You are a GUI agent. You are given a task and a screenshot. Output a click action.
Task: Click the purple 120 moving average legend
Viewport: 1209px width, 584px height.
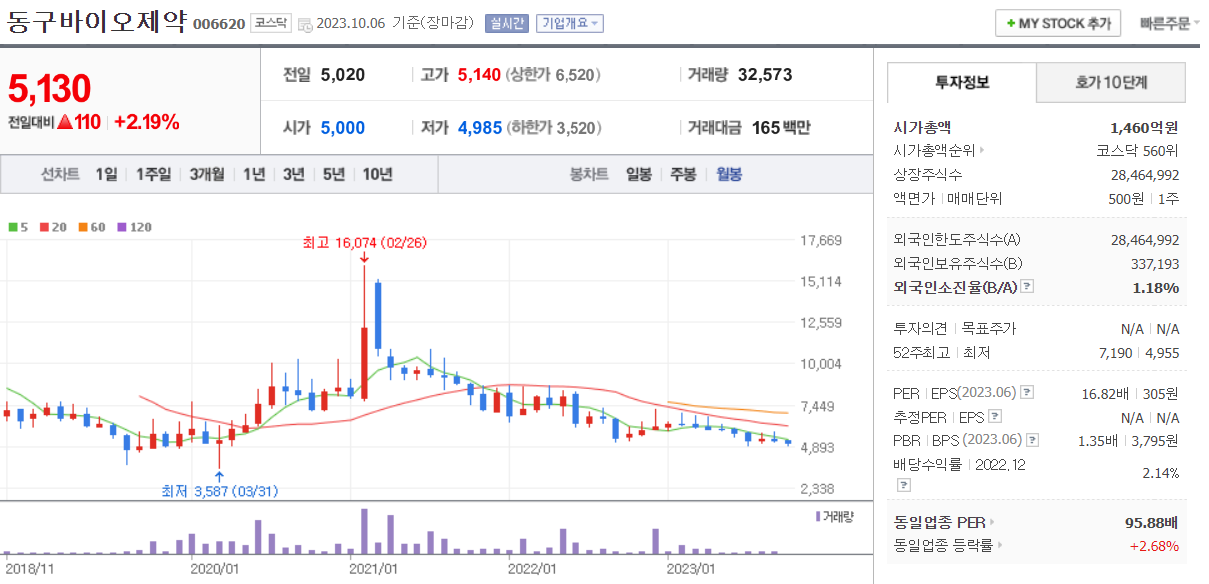point(135,227)
